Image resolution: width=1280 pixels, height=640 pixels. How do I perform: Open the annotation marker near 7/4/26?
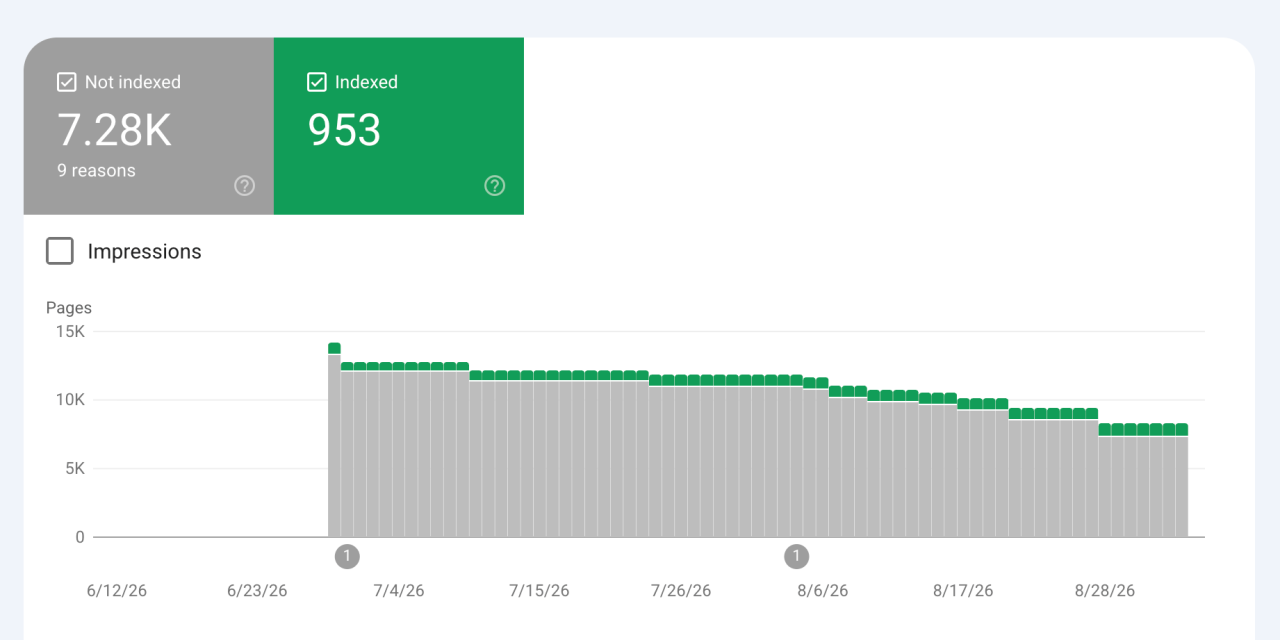pyautogui.click(x=347, y=556)
